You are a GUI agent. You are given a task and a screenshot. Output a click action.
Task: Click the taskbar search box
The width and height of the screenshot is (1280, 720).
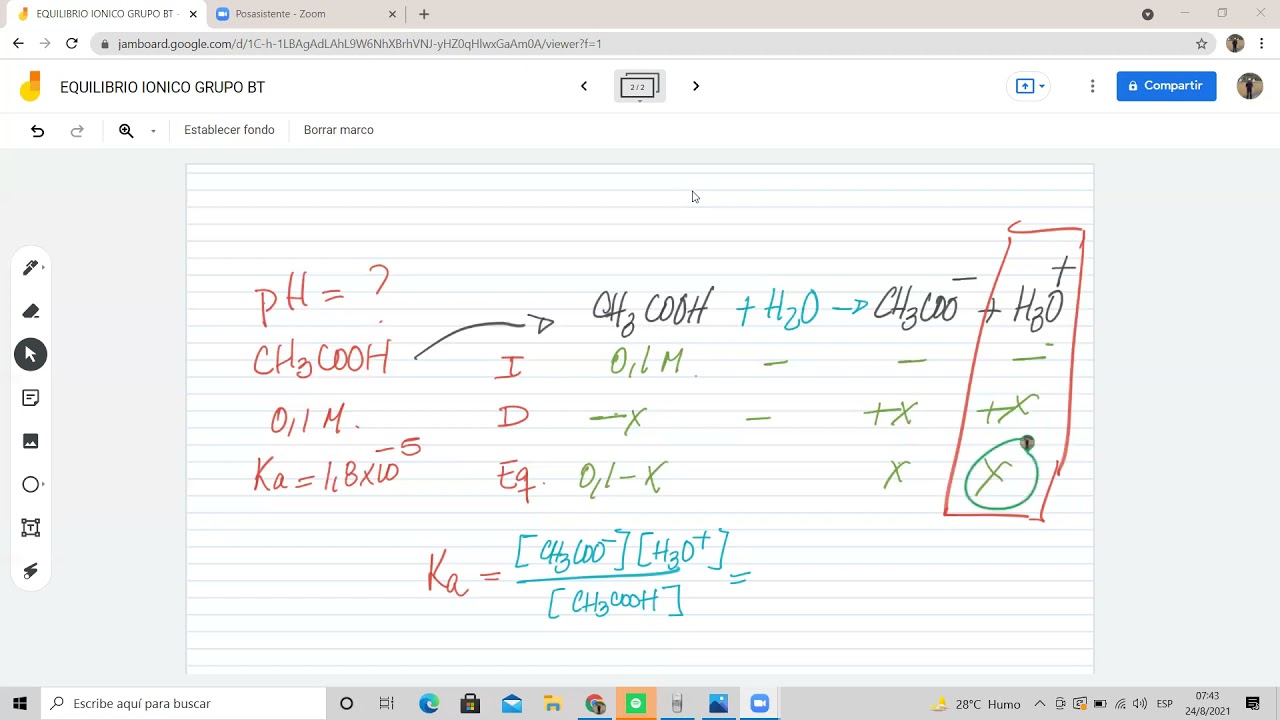(x=184, y=704)
